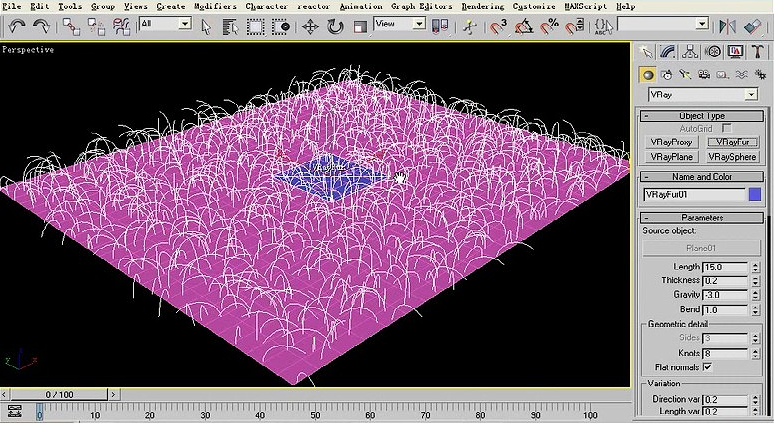The width and height of the screenshot is (774, 425).
Task: Switch to the Utilities hammer tab
Action: coord(759,52)
